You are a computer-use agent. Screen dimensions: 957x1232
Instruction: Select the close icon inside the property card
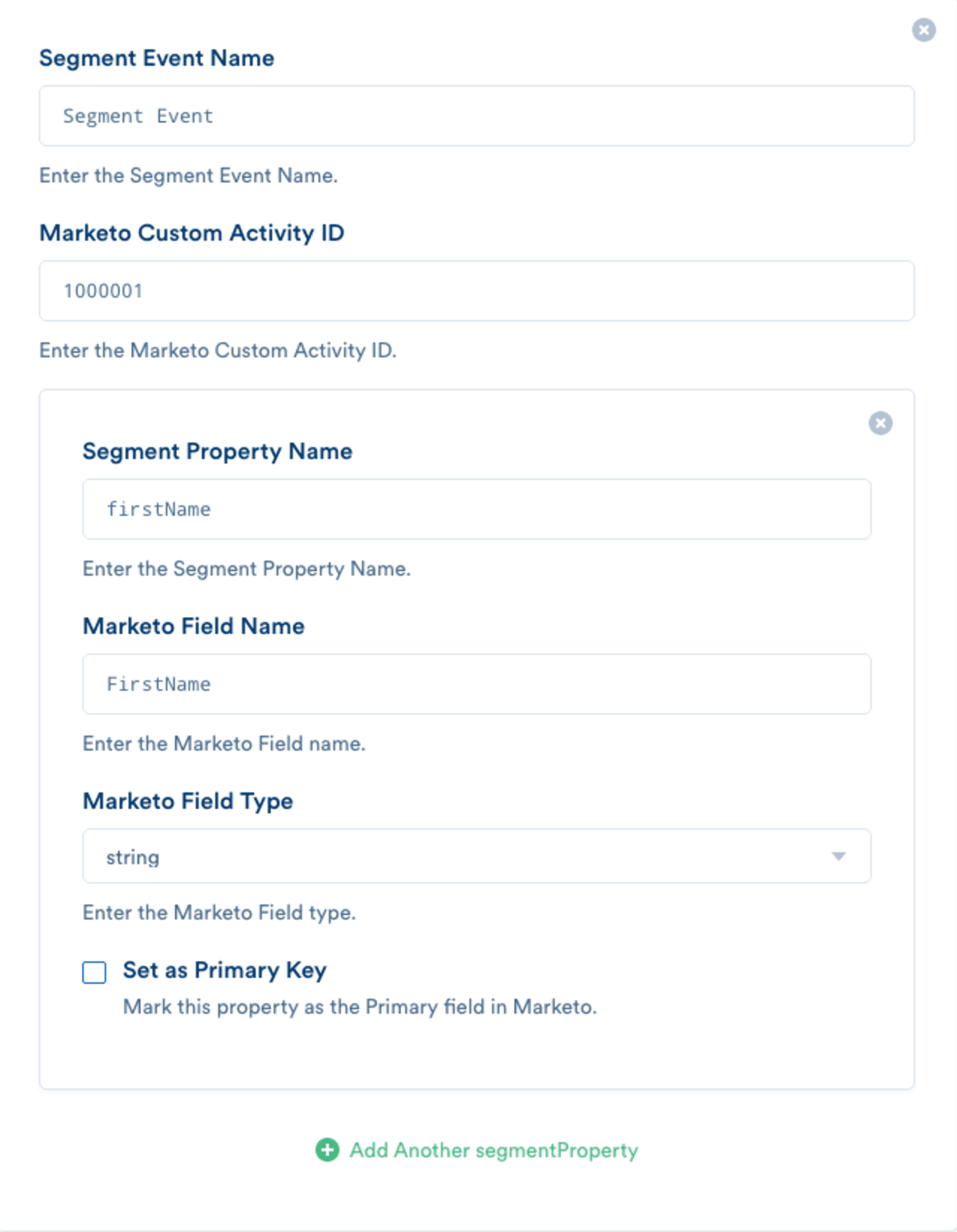coord(882,423)
